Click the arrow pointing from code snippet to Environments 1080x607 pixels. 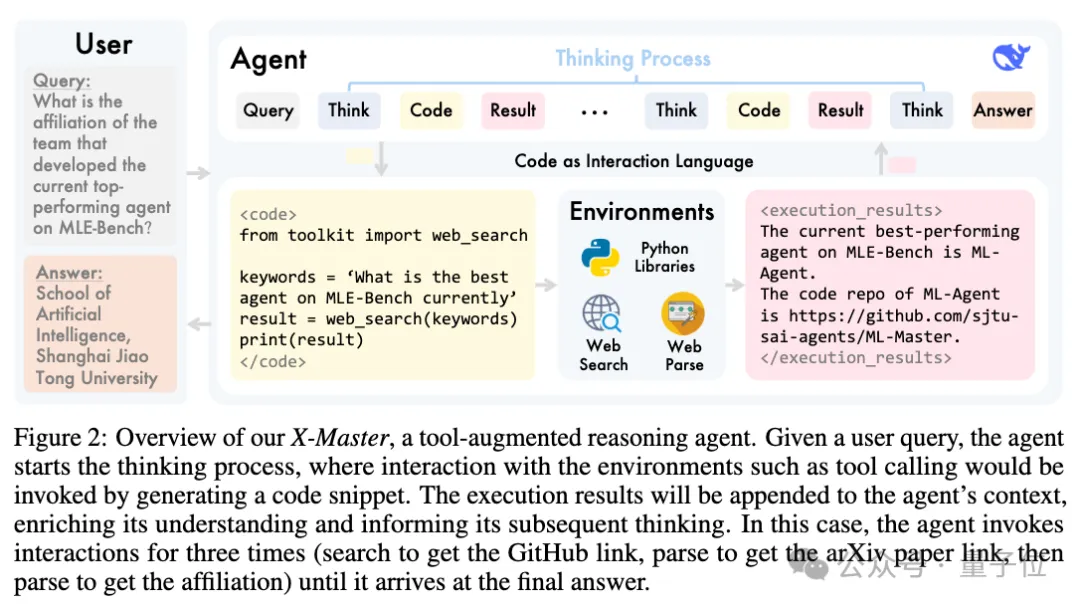pos(545,285)
